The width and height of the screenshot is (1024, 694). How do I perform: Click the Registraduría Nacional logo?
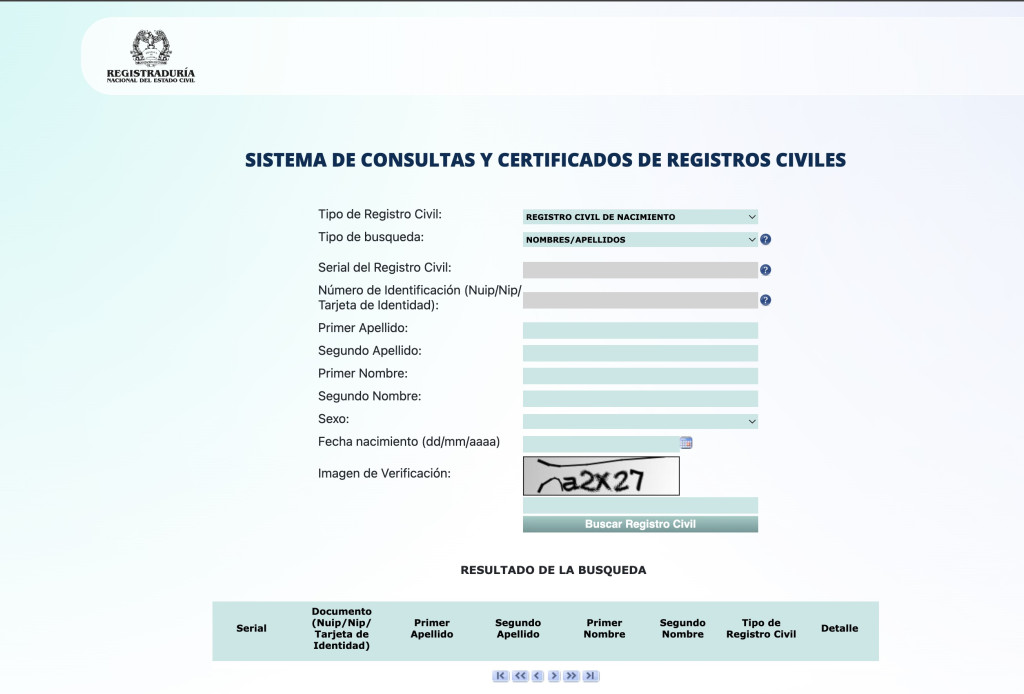tap(151, 56)
